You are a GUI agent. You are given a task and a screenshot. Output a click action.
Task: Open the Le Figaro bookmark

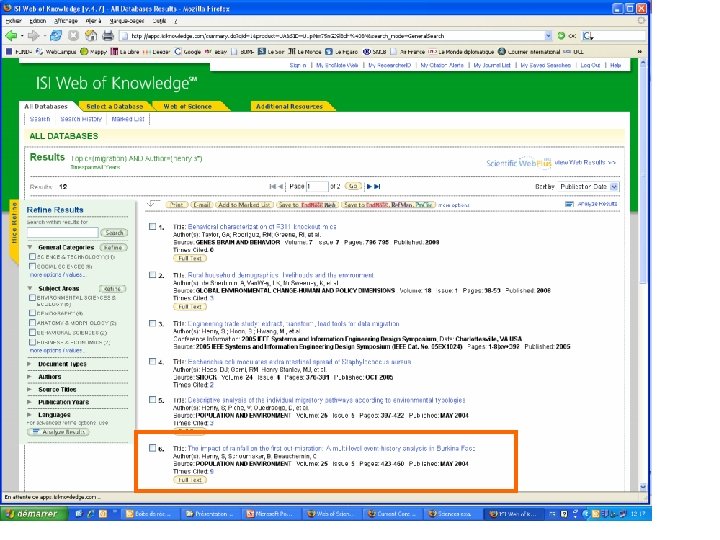pos(342,52)
